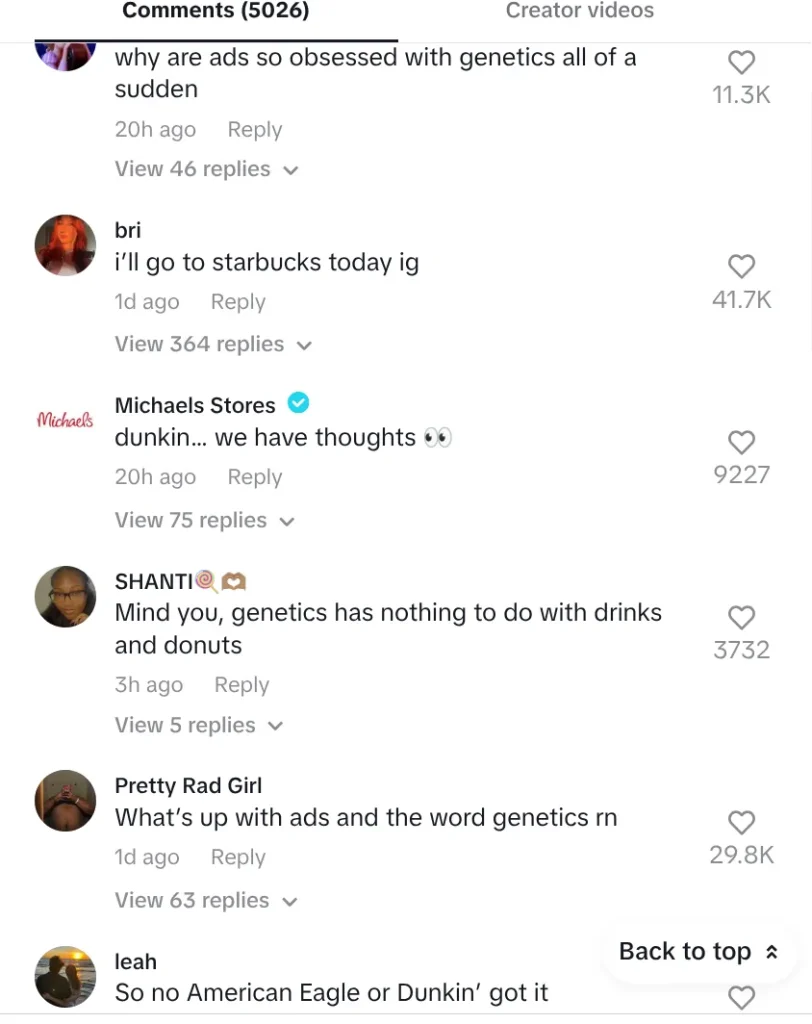
Task: View leah's profile avatar
Action: (65, 976)
